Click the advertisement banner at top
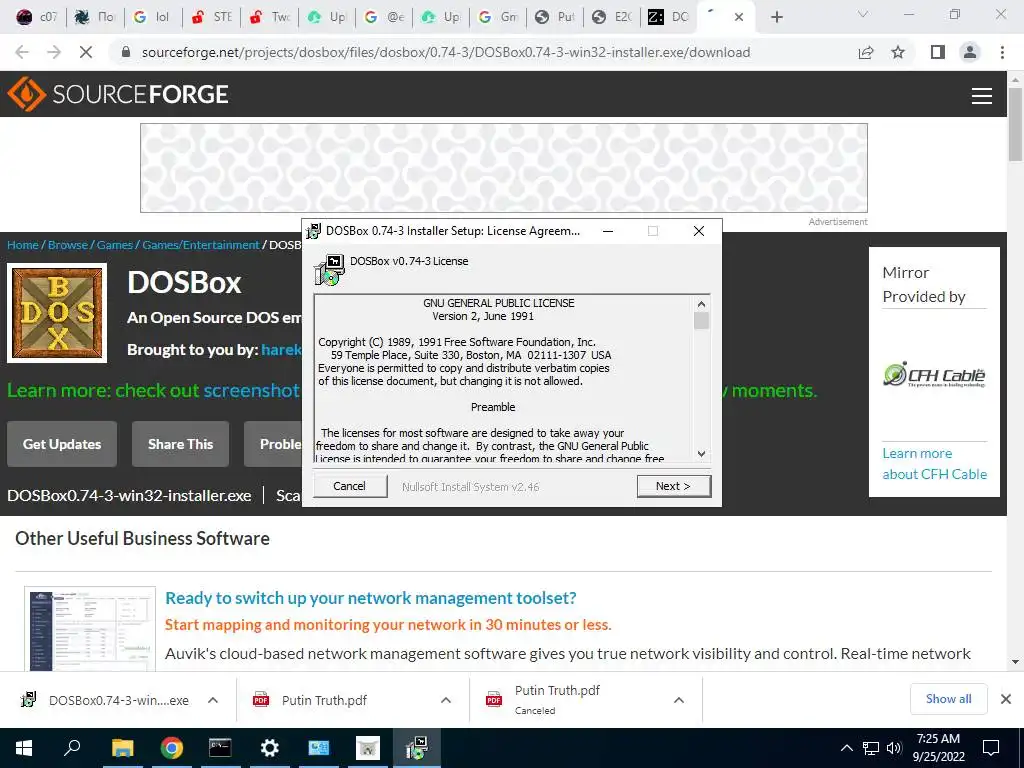 coord(504,168)
